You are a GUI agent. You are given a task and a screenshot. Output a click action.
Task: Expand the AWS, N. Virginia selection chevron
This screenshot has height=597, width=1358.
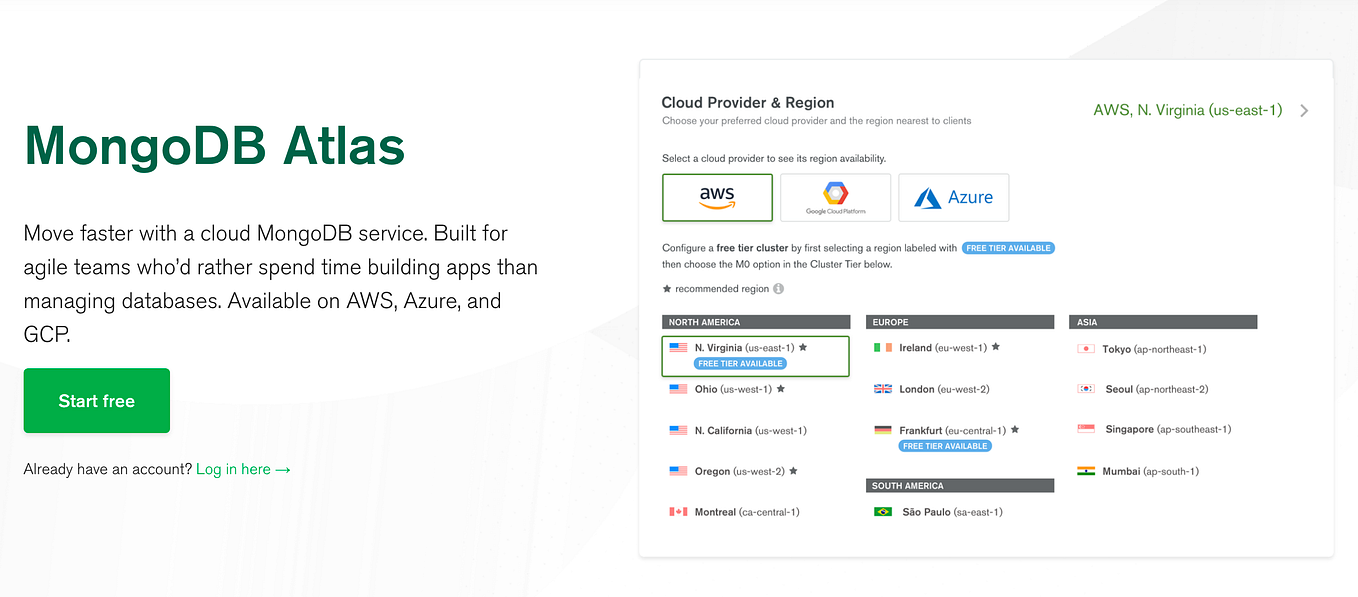[x=1304, y=110]
